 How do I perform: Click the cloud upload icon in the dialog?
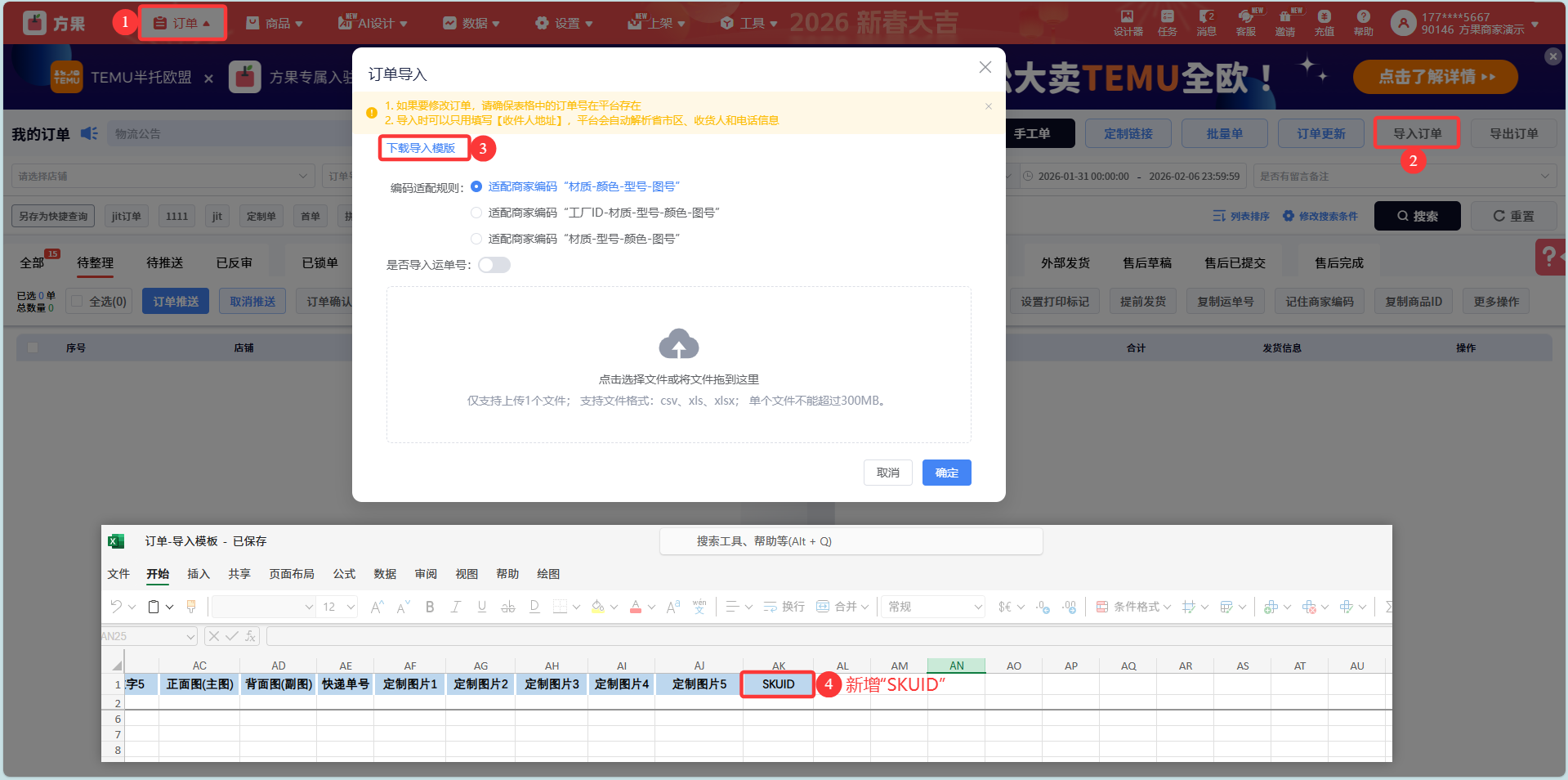(678, 344)
